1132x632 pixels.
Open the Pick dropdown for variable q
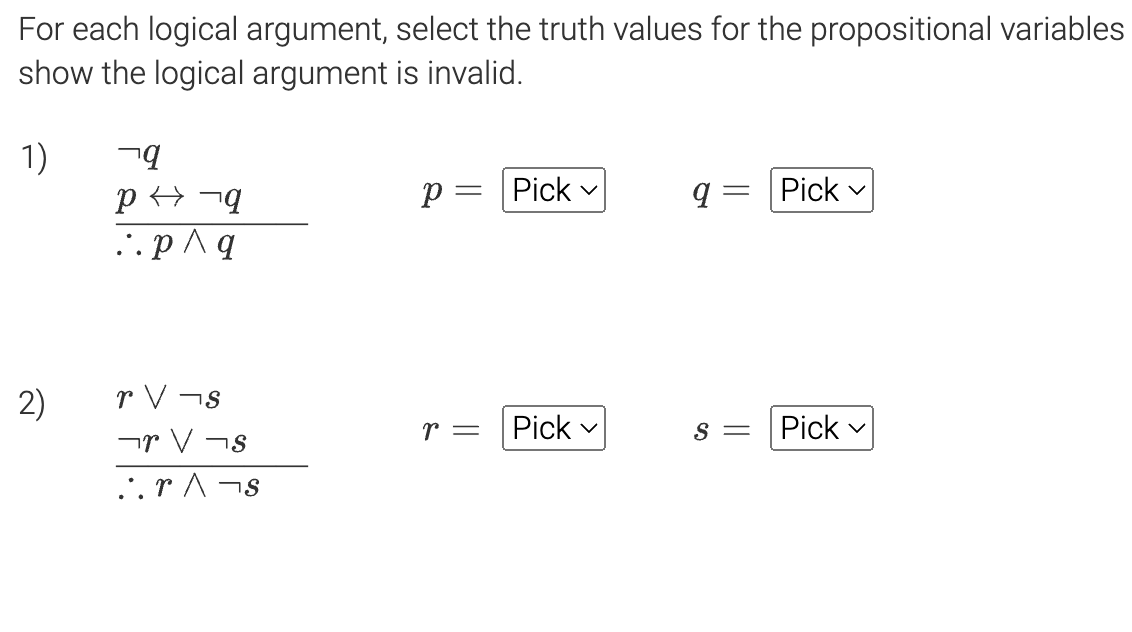point(821,190)
